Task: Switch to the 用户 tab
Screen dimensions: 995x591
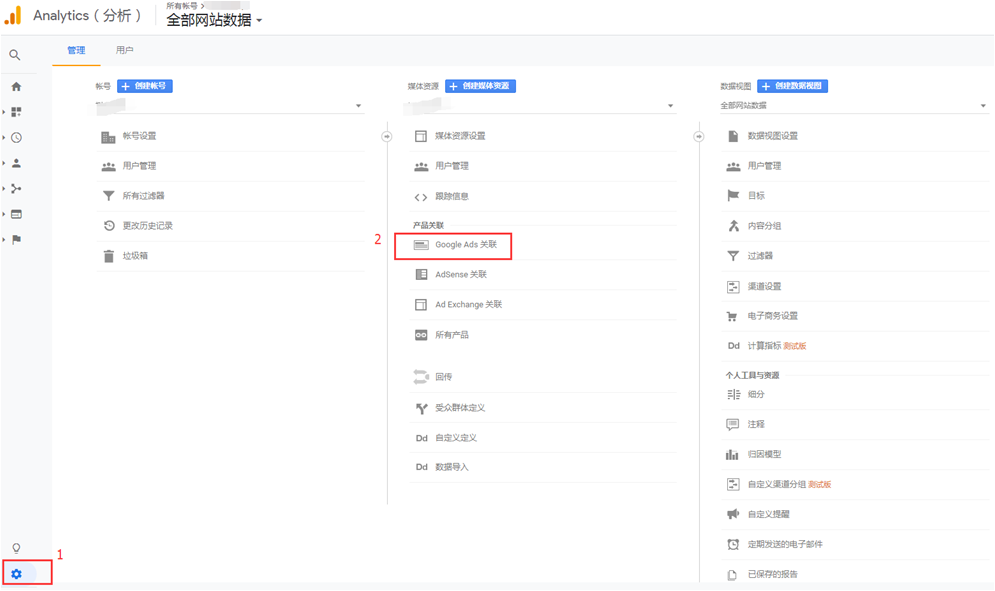Action: [124, 48]
